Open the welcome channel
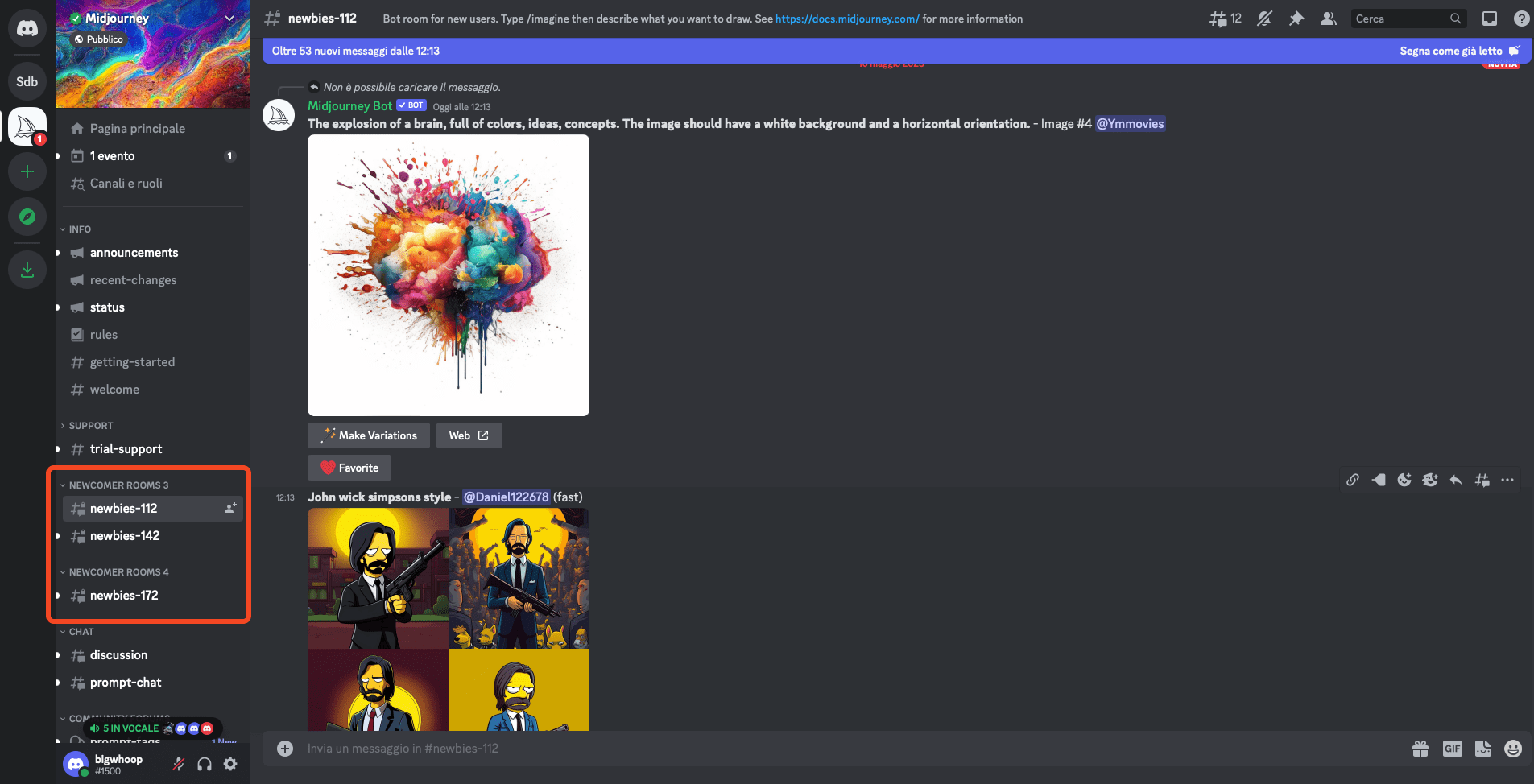Viewport: 1534px width, 784px height. (x=152, y=390)
